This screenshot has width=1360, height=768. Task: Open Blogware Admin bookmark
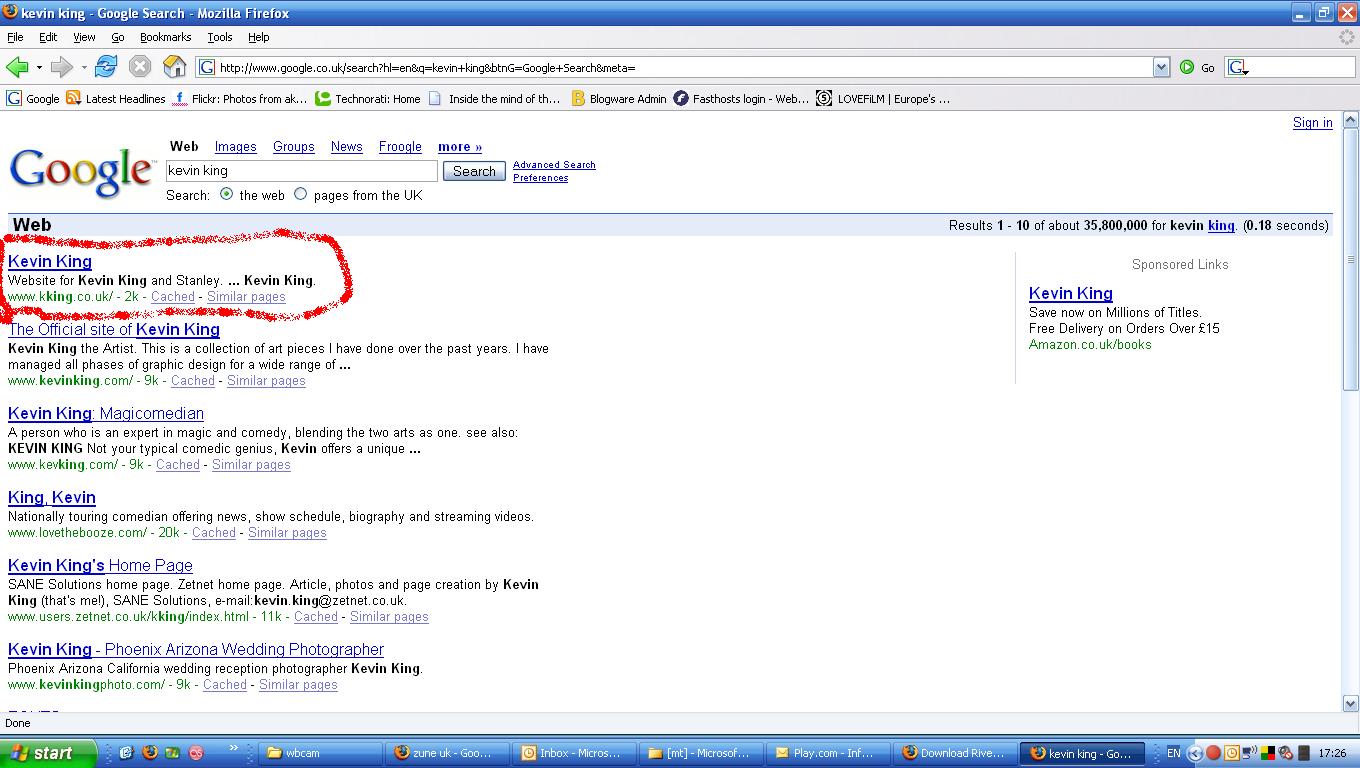619,99
